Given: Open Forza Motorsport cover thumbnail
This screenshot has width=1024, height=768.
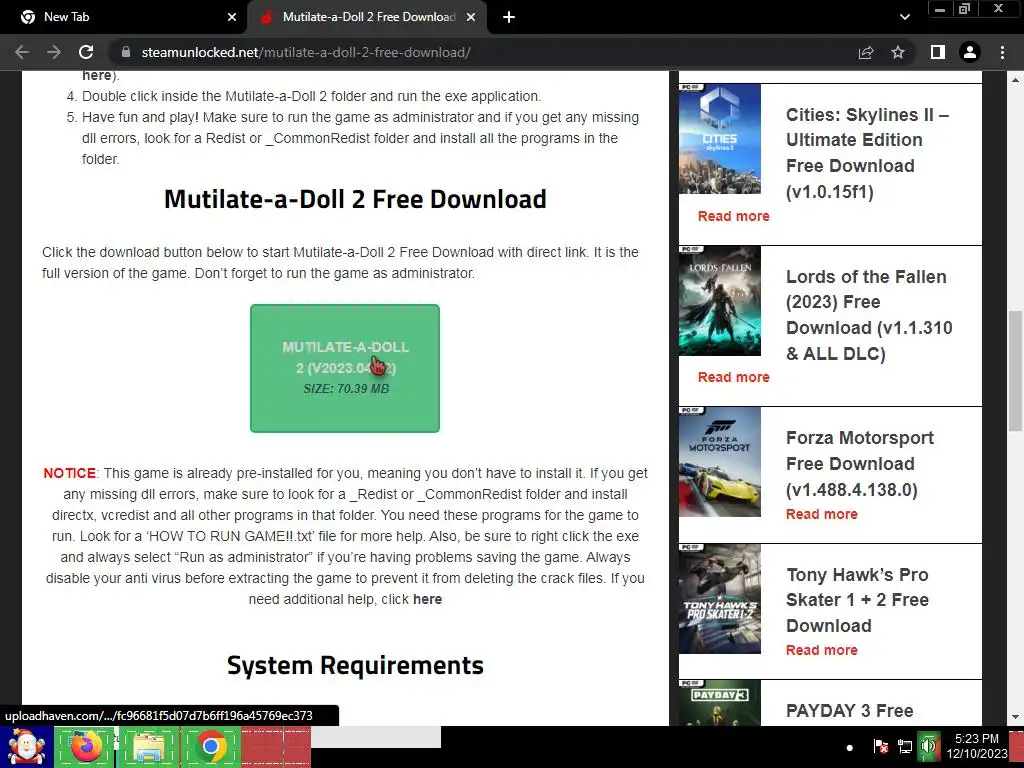Looking at the screenshot, I should coord(720,462).
